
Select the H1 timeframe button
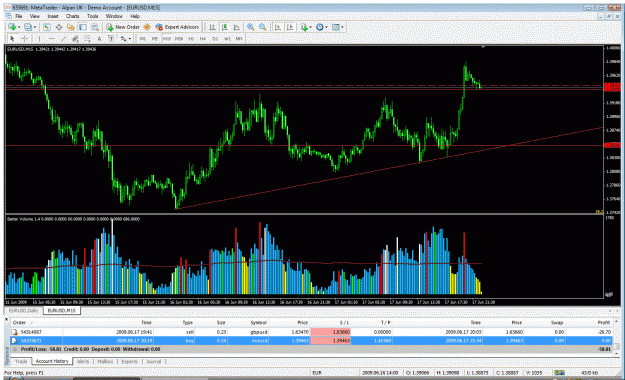[x=191, y=39]
